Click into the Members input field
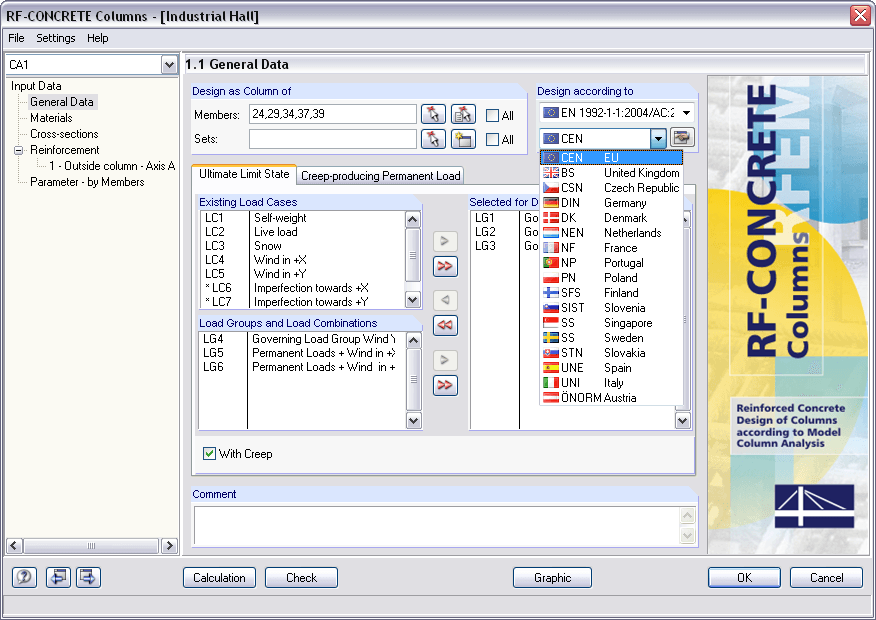This screenshot has height=620, width=876. pos(332,114)
